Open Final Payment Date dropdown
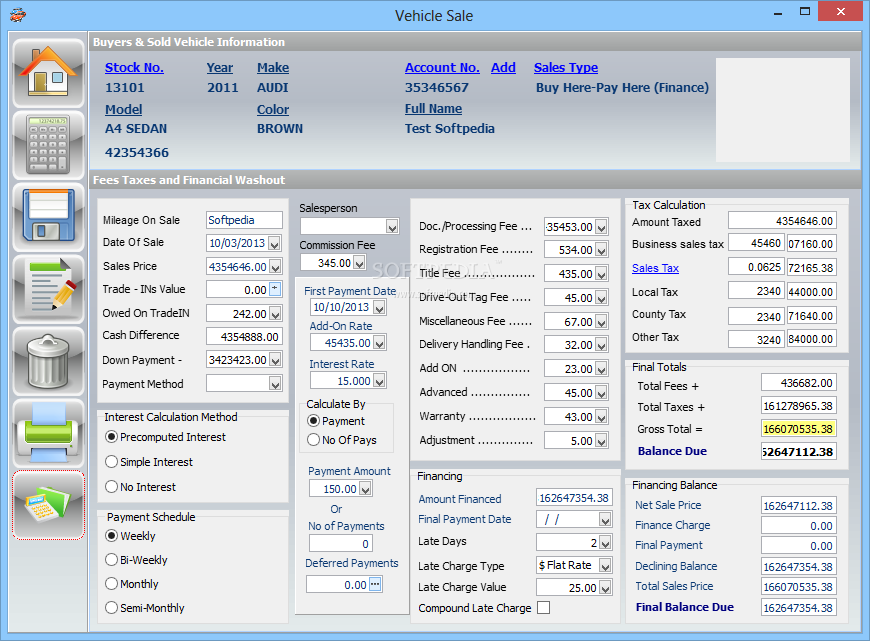Image resolution: width=870 pixels, height=641 pixels. coord(605,519)
